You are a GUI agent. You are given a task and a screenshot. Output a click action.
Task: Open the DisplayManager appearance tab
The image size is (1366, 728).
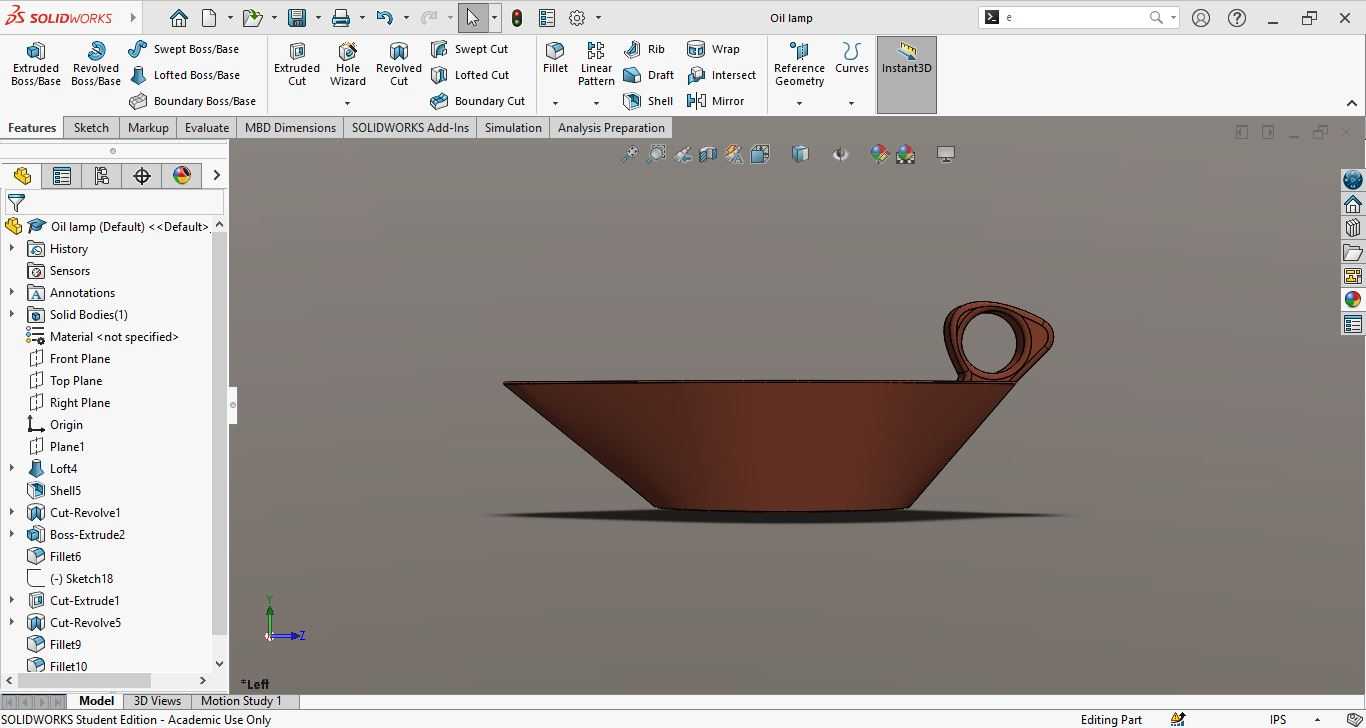(x=182, y=176)
